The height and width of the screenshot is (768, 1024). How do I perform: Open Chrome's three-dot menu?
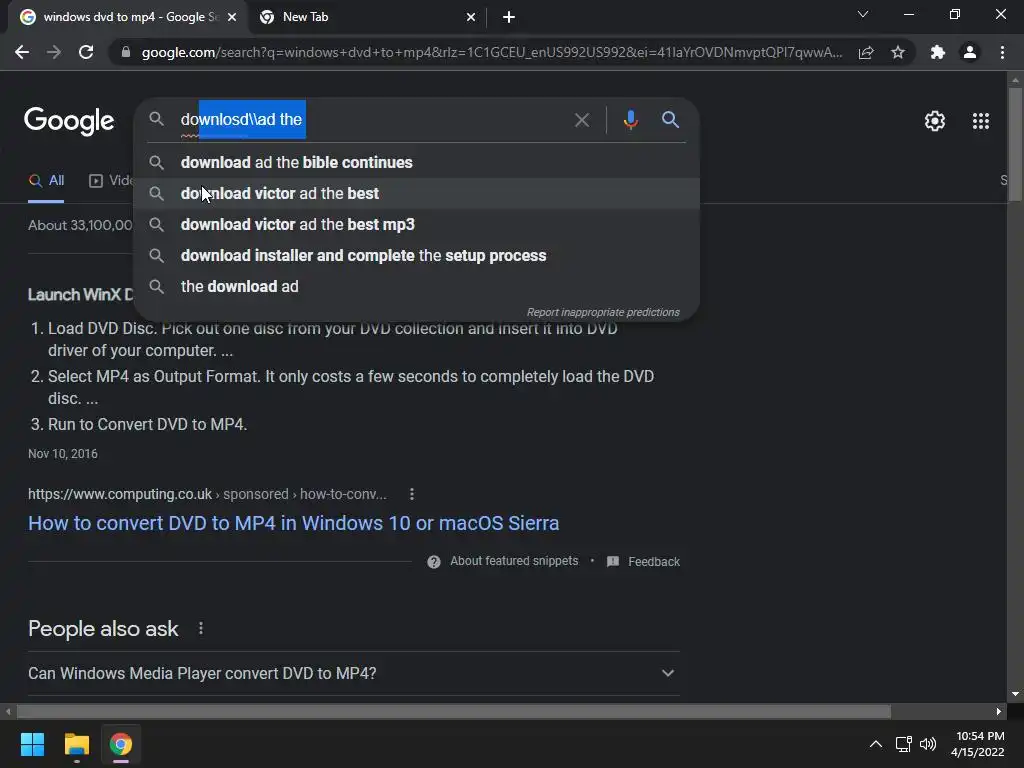click(1002, 52)
